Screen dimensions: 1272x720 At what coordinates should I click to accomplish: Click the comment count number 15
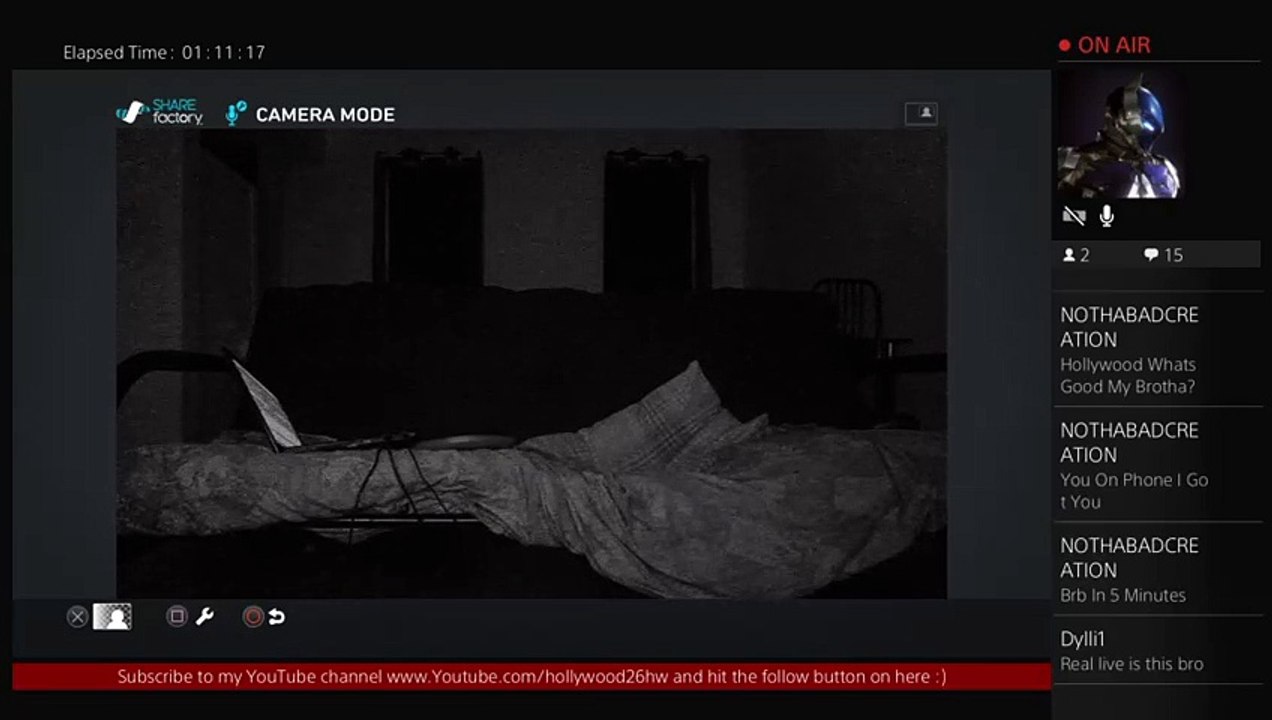pyautogui.click(x=1173, y=255)
